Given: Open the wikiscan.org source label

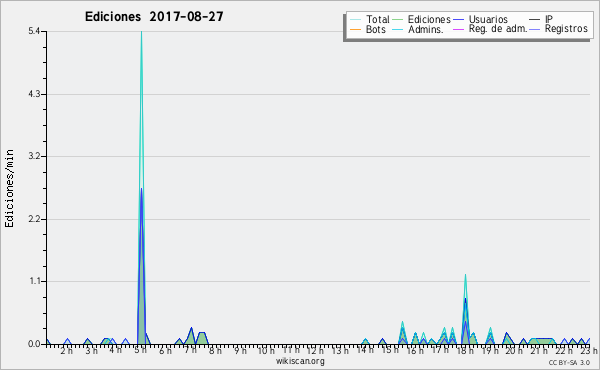Looking at the screenshot, I should (300, 361).
